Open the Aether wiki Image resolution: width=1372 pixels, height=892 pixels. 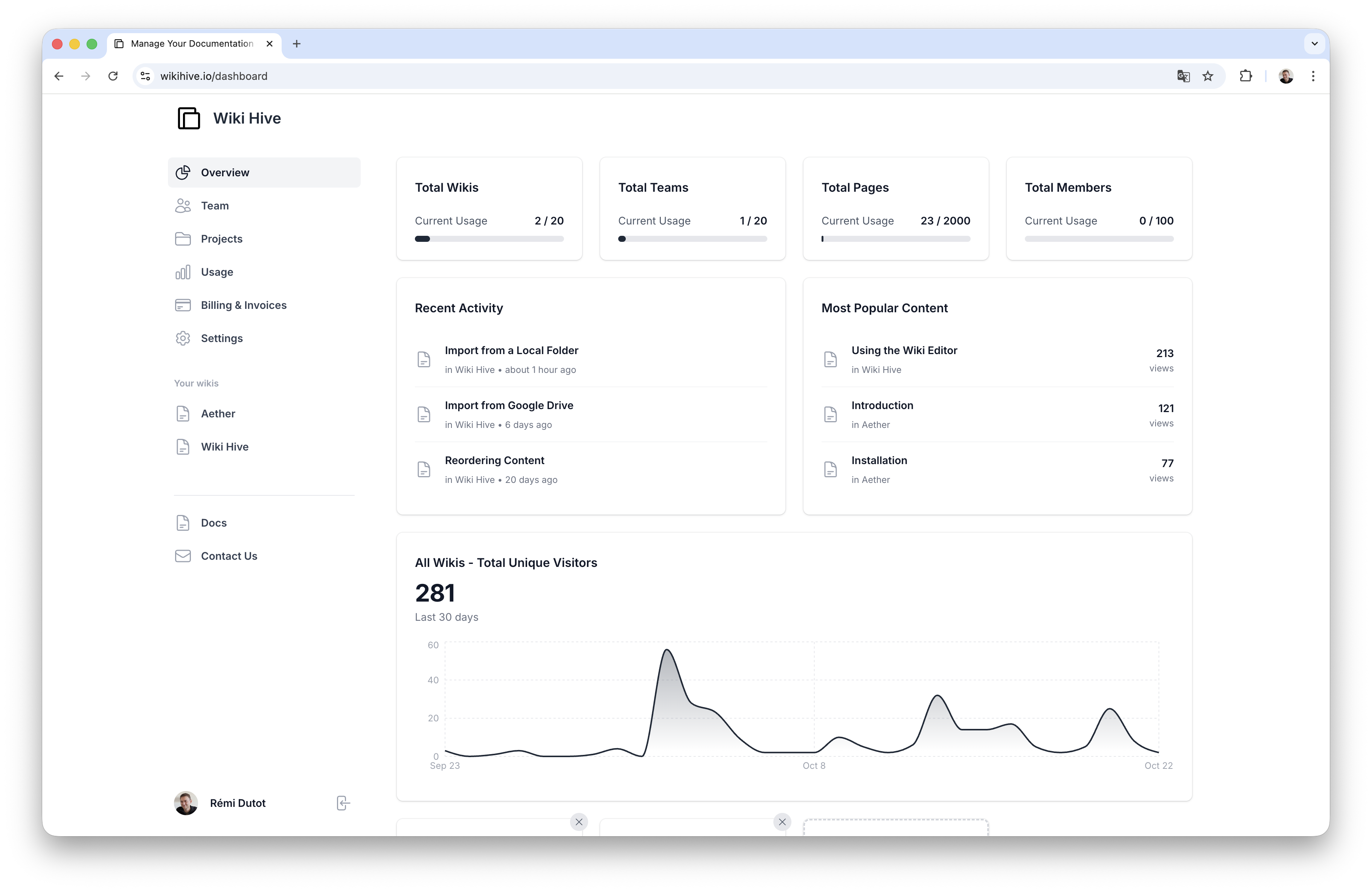218,414
